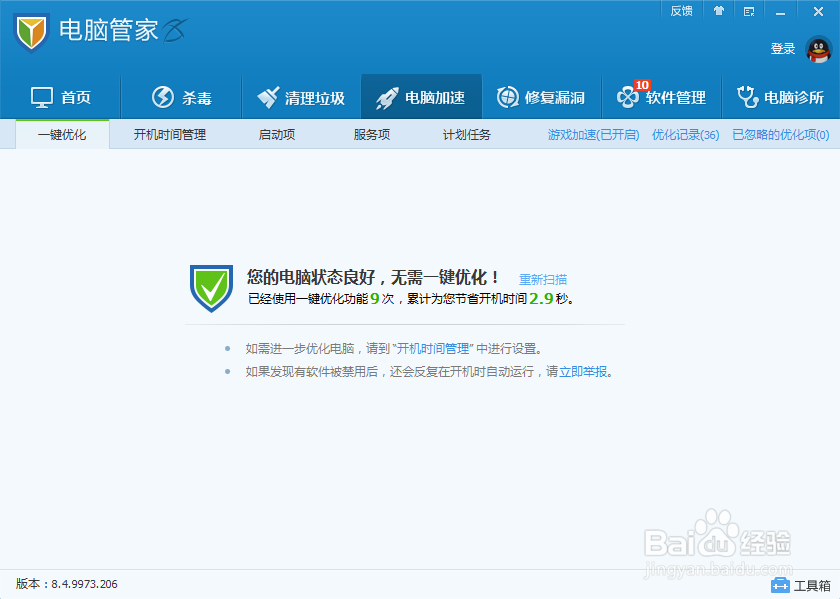
Task: Open the 杀毒 (Antivirus) section
Action: pos(180,97)
